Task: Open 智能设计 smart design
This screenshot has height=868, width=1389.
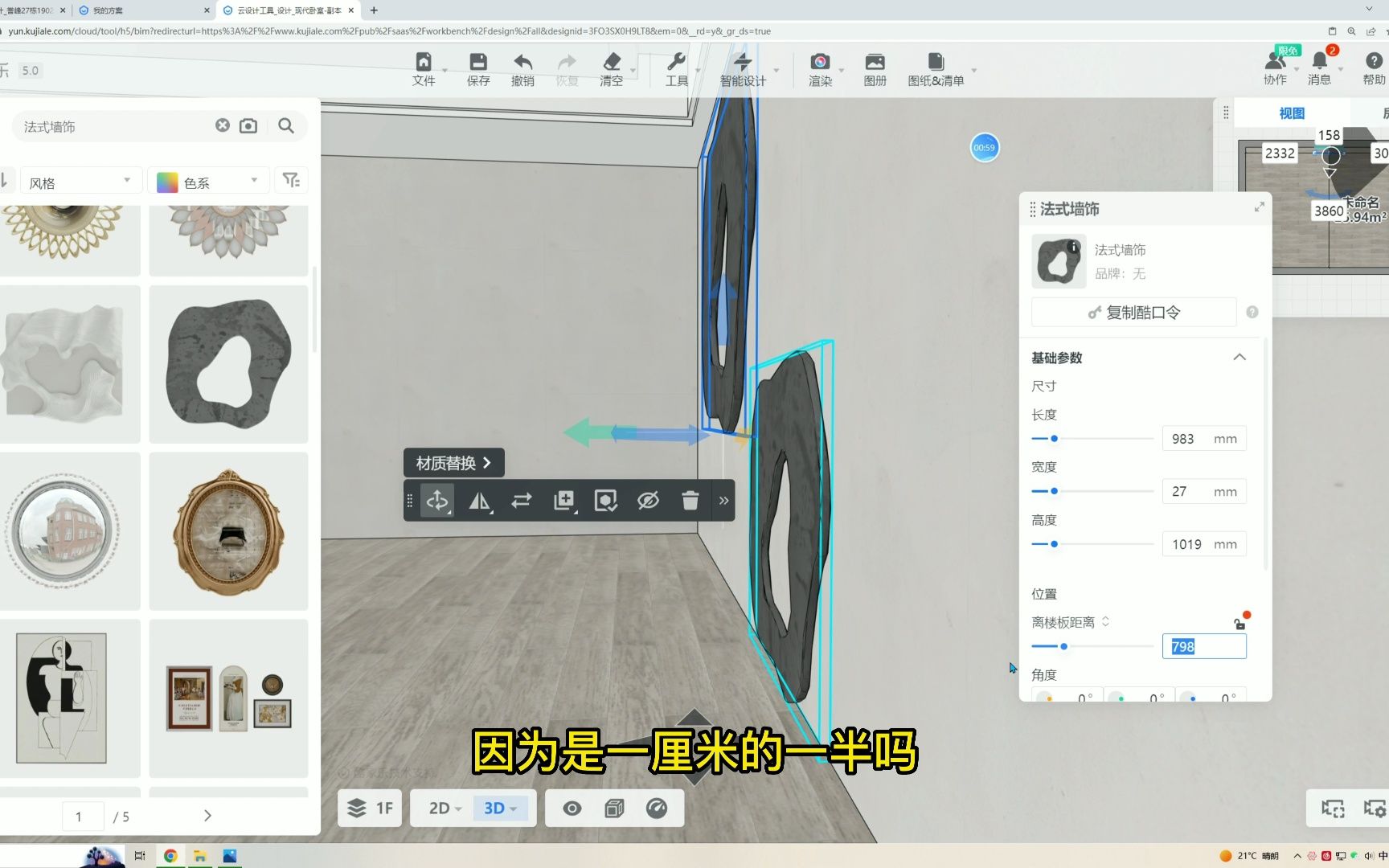Action: pyautogui.click(x=743, y=69)
